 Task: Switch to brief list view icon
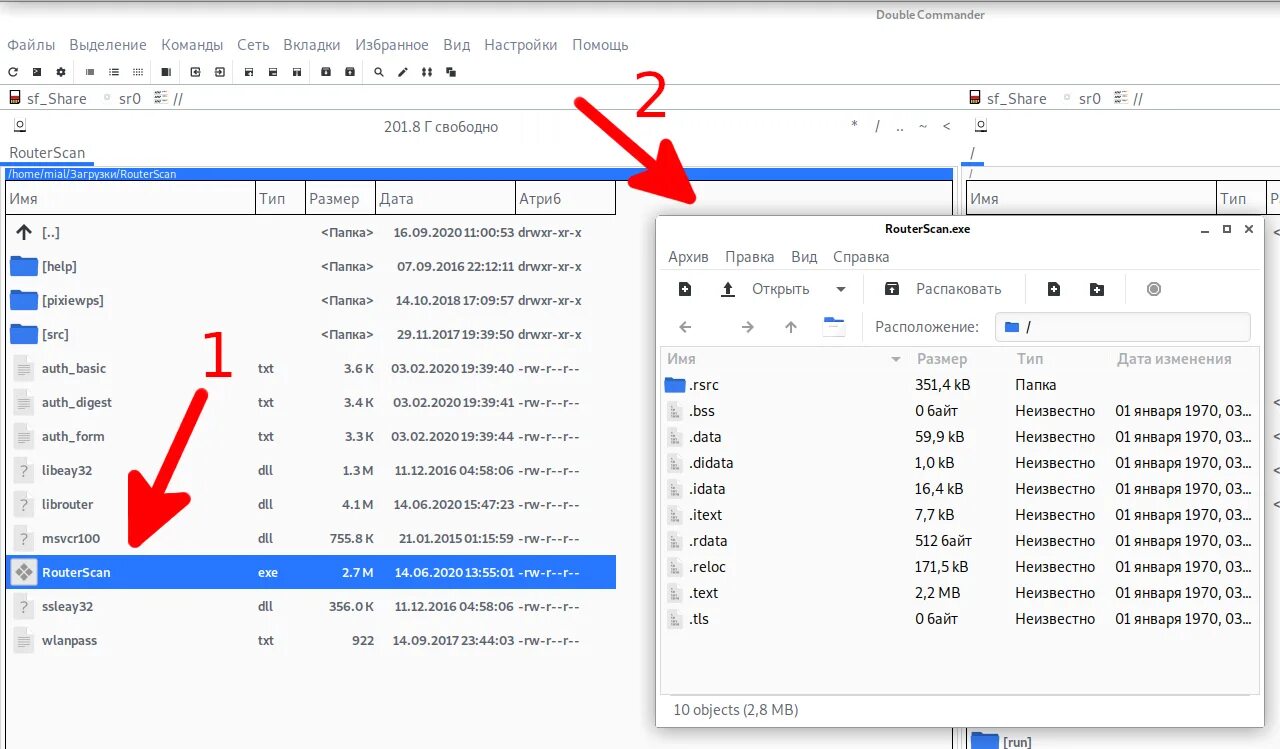[90, 72]
